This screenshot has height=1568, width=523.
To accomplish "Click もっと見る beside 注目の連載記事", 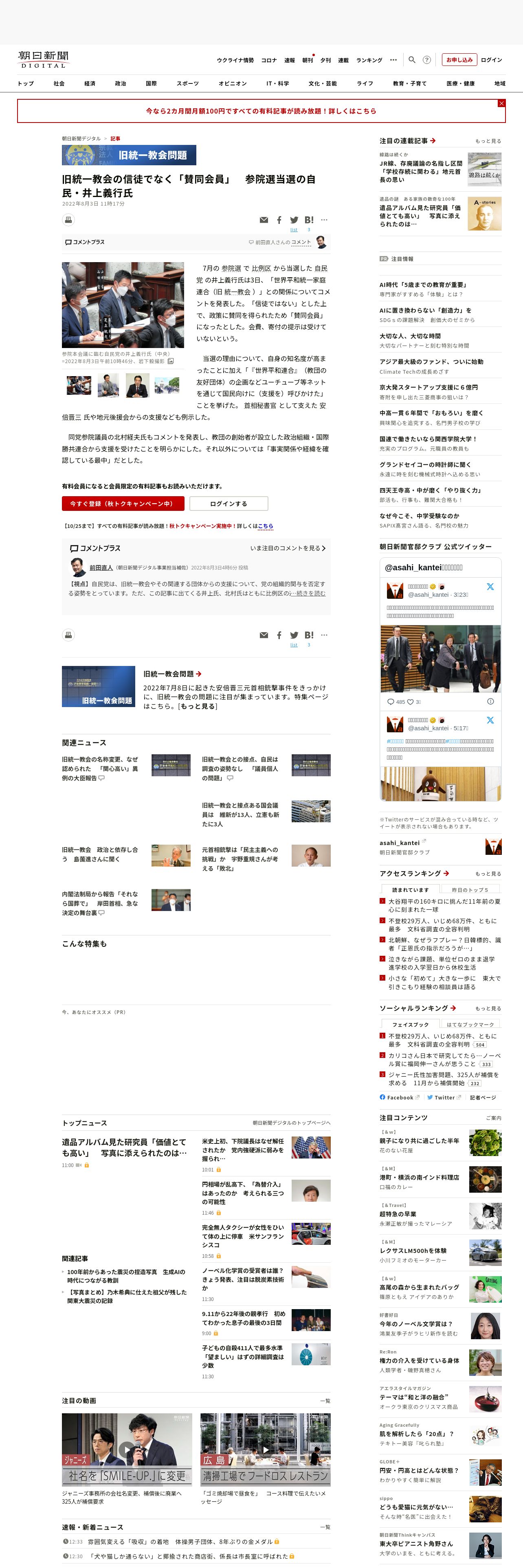I will 488,141.
